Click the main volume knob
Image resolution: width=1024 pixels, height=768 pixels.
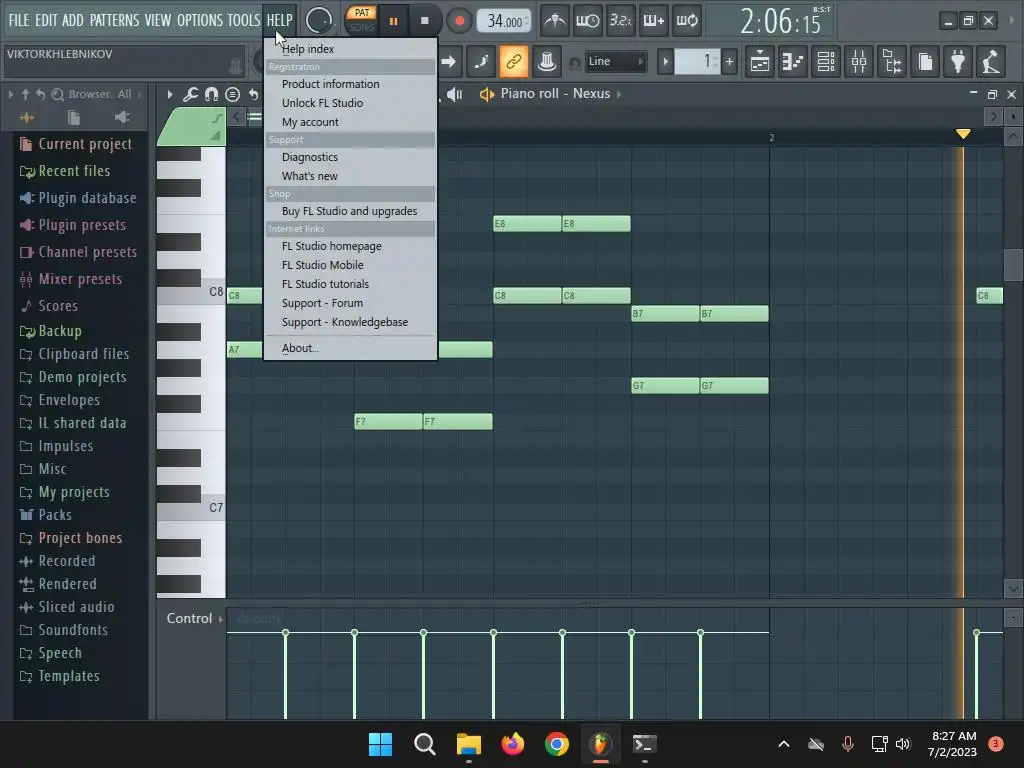(x=319, y=20)
